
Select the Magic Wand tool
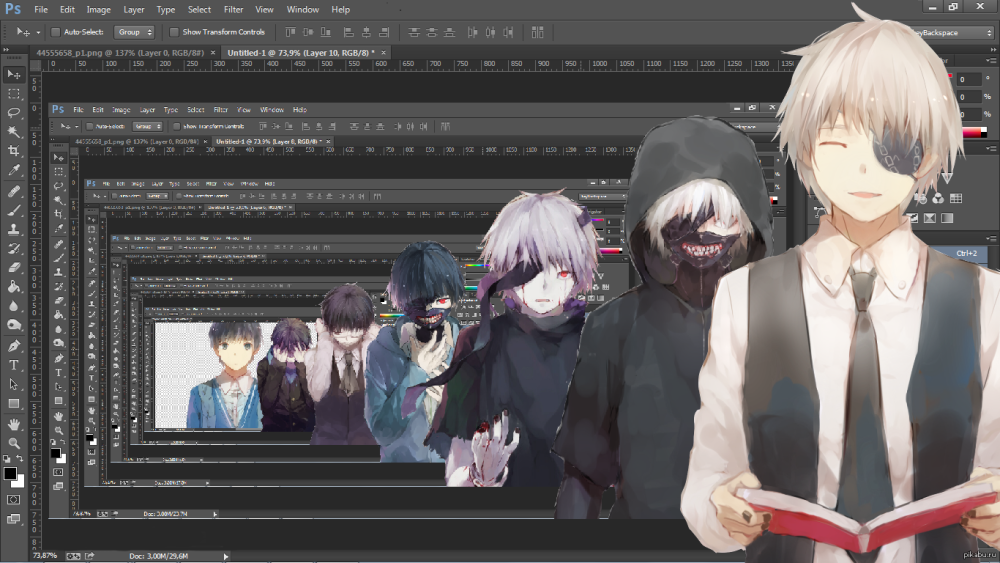pos(13,132)
